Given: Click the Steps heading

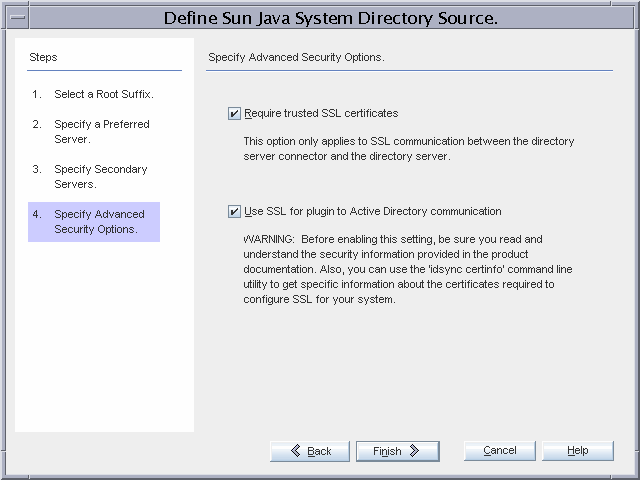Looking at the screenshot, I should 43,57.
